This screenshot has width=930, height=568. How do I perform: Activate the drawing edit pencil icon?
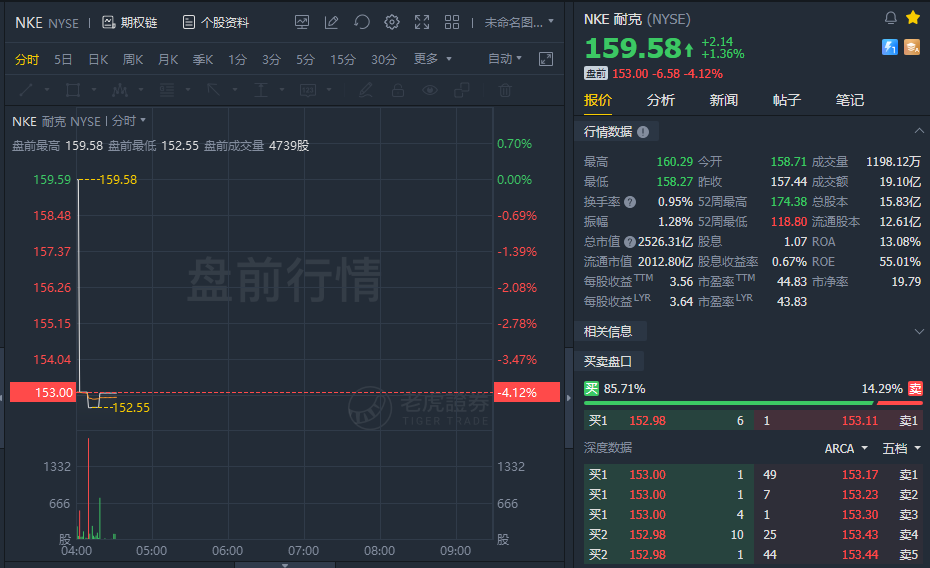click(x=332, y=23)
